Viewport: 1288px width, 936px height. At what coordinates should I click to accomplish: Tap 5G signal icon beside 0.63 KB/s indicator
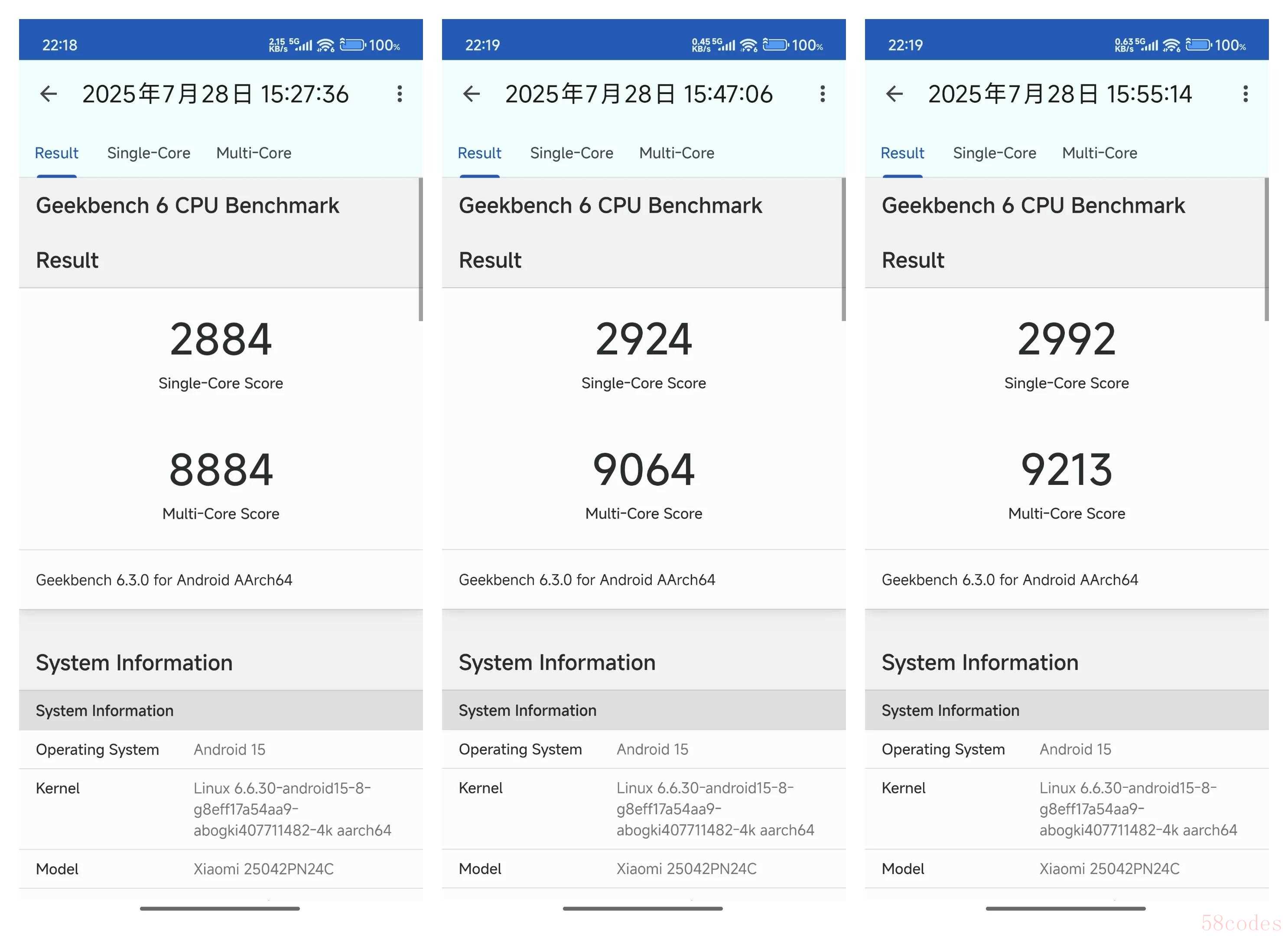pyautogui.click(x=1147, y=44)
